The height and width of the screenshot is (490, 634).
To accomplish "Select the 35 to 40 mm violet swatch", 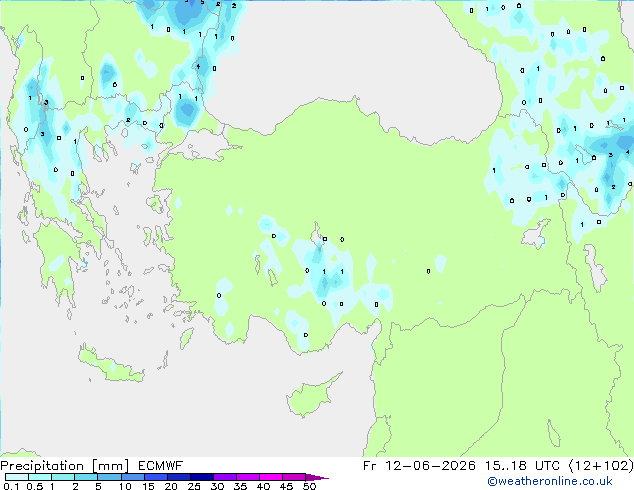I will [248, 477].
